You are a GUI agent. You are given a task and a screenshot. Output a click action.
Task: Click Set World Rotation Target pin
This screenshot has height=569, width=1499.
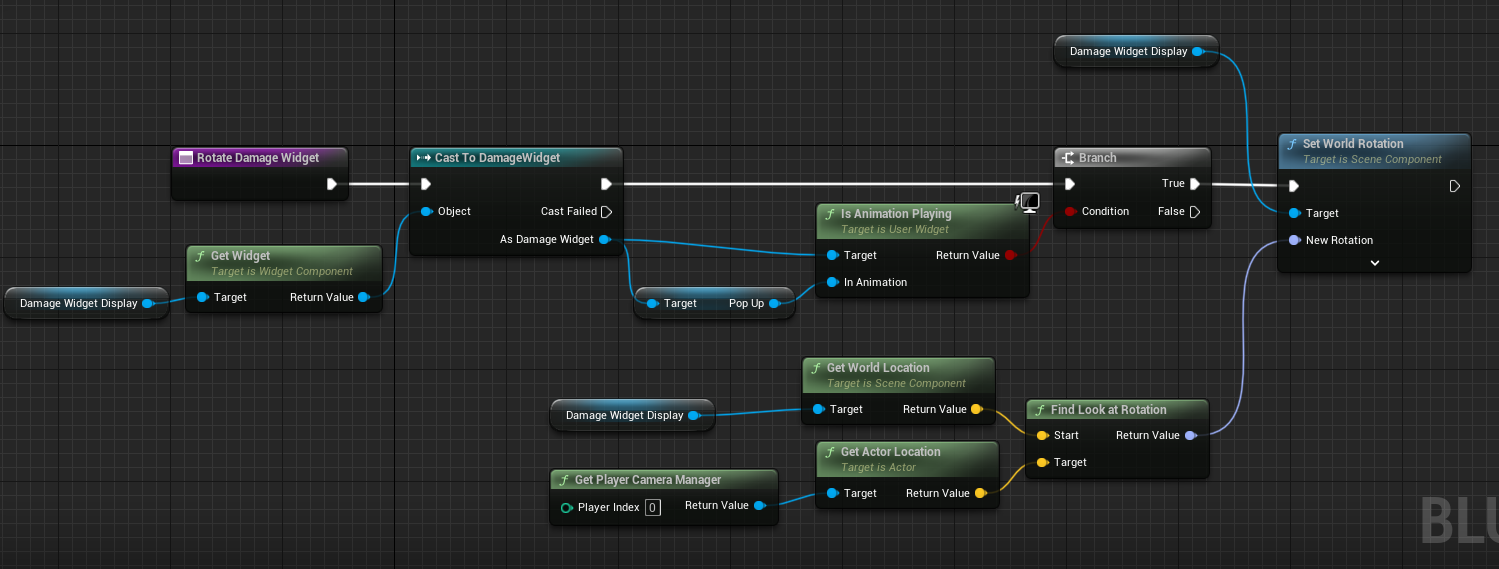tap(1294, 213)
